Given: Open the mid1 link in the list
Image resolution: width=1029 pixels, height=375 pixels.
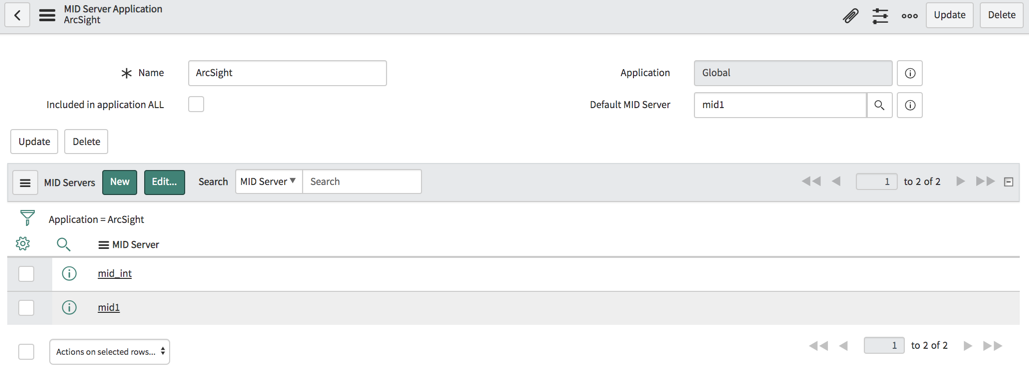Looking at the screenshot, I should point(109,307).
